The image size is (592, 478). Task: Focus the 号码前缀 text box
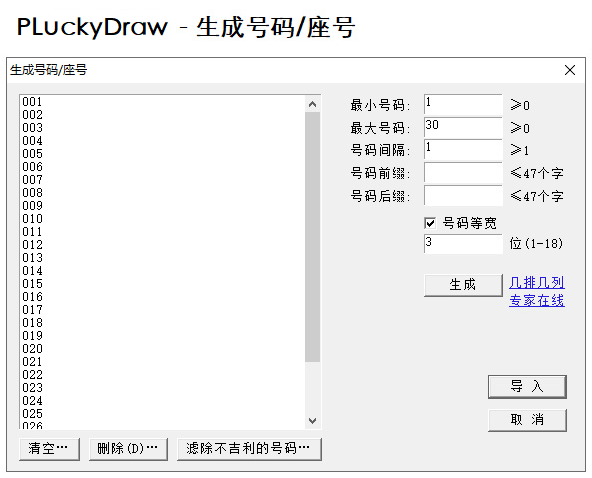pyautogui.click(x=463, y=173)
